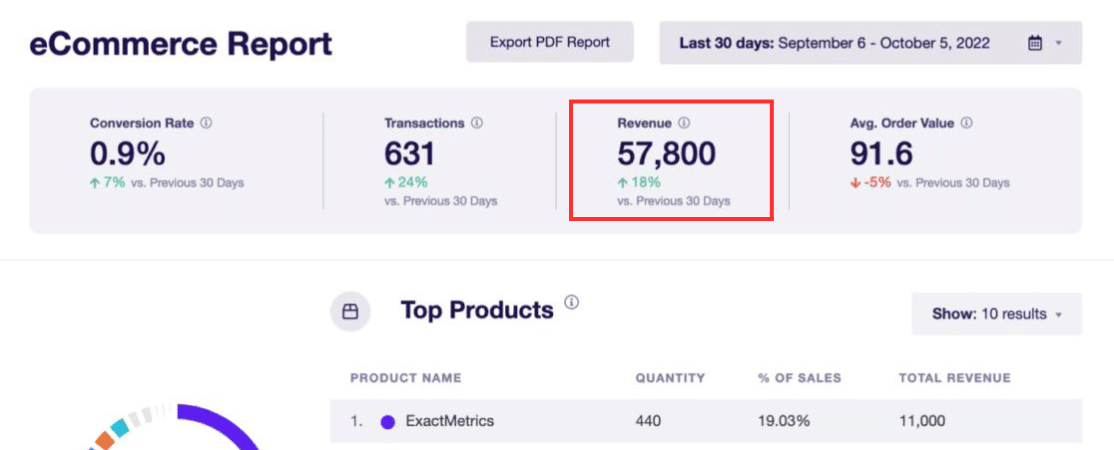This screenshot has height=450, width=1114.
Task: Click the Top Products heading text
Action: click(x=477, y=311)
